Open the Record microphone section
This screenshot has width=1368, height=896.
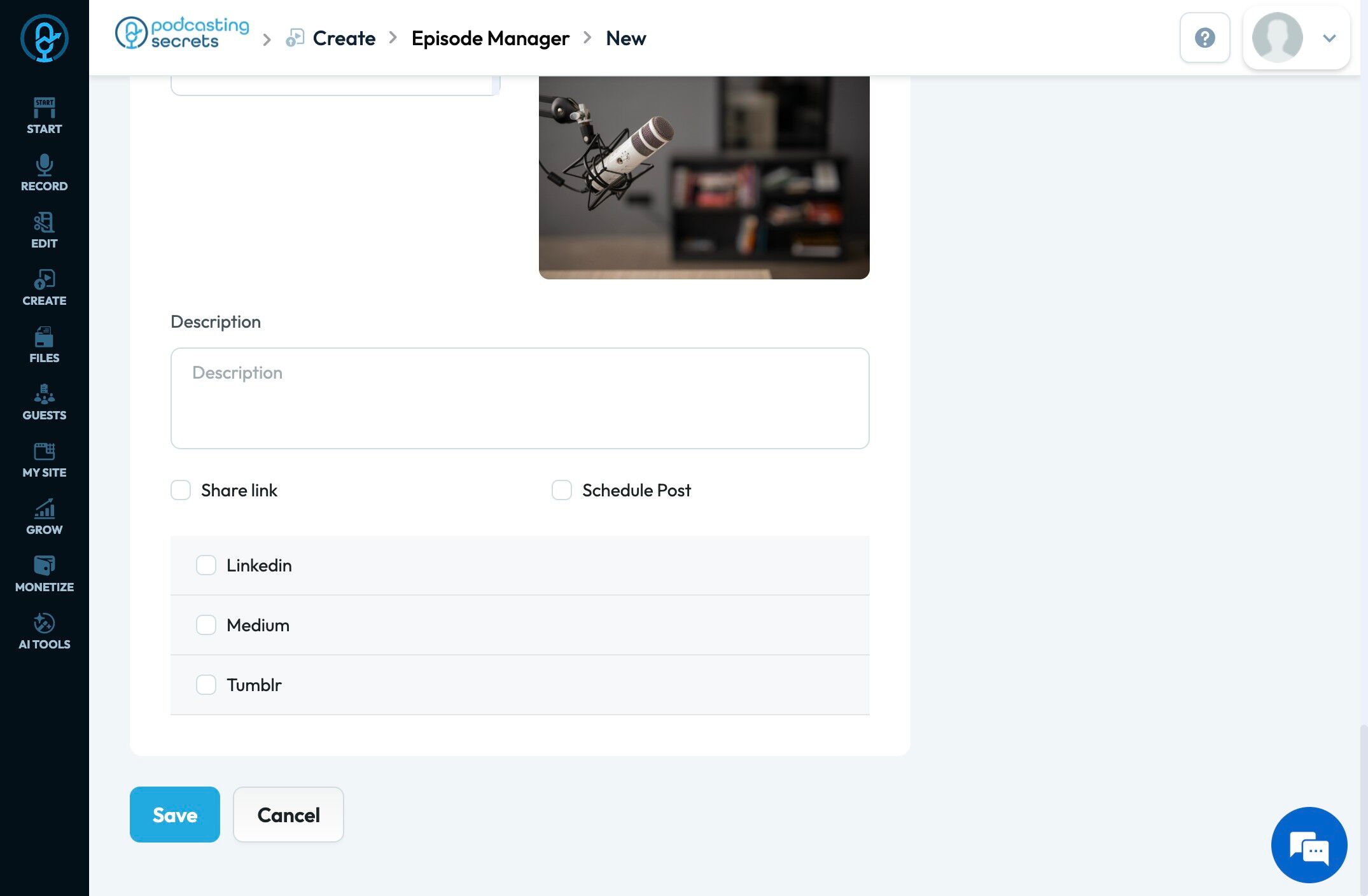tap(44, 172)
